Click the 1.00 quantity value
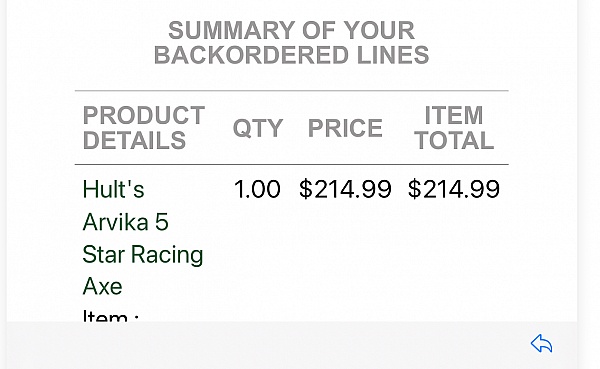 [257, 189]
